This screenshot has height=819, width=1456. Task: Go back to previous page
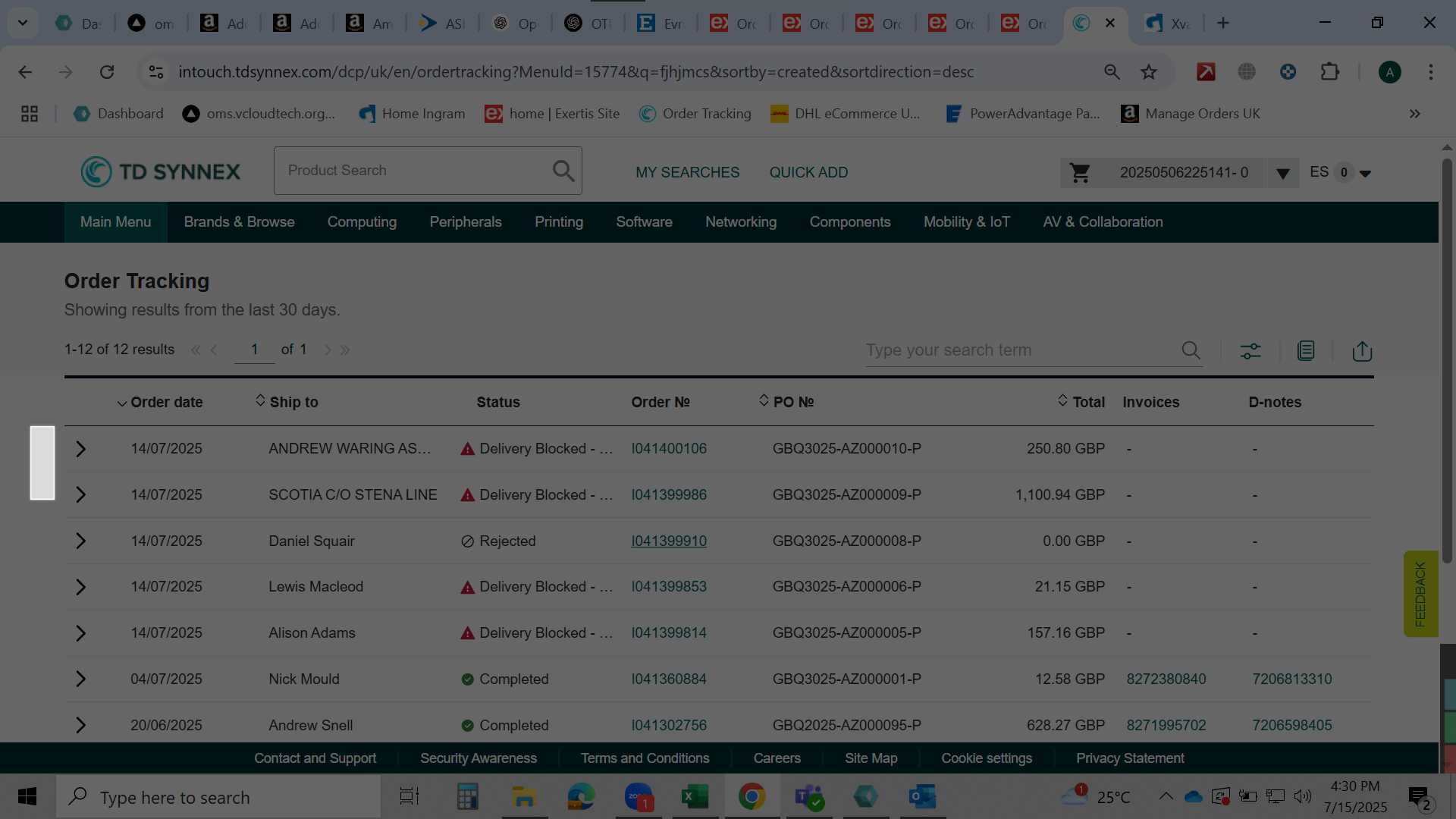25,72
